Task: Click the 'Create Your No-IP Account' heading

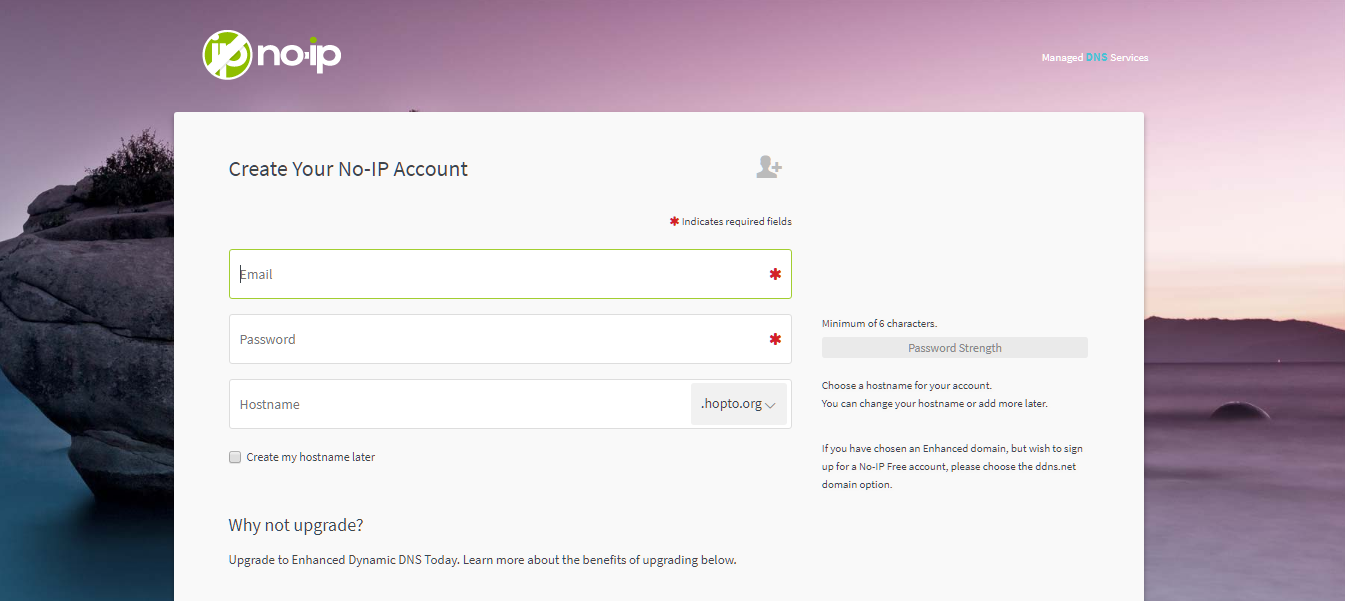Action: pyautogui.click(x=348, y=169)
